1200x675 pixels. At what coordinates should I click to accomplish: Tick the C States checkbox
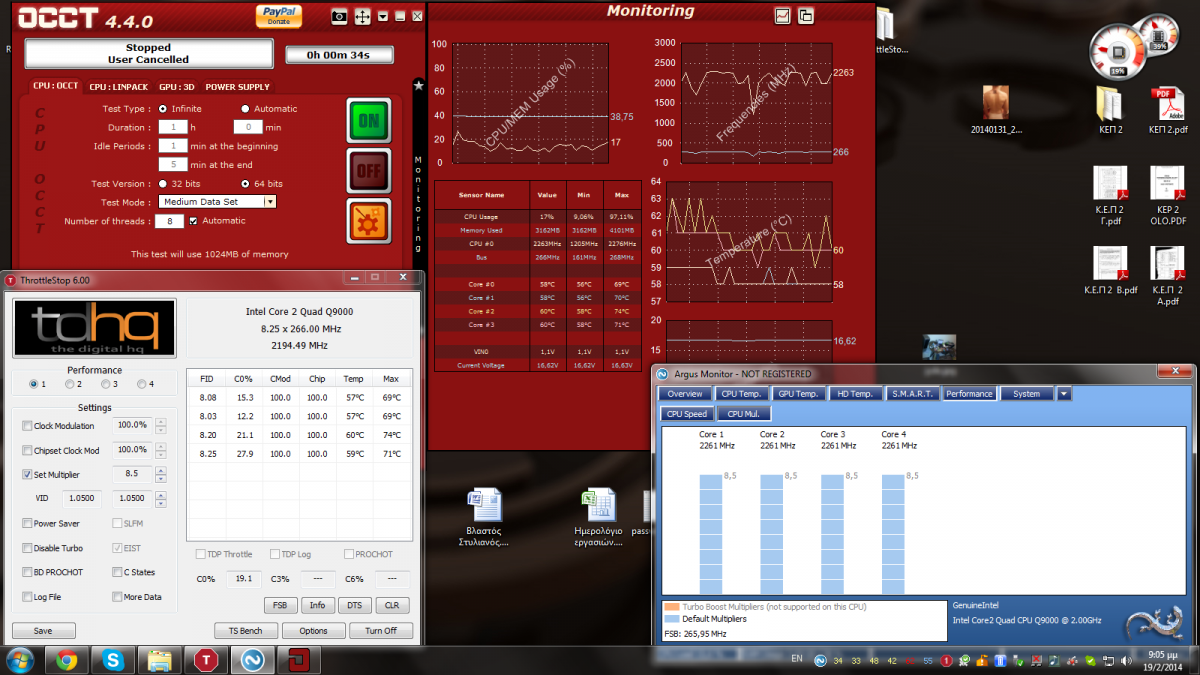click(x=118, y=572)
